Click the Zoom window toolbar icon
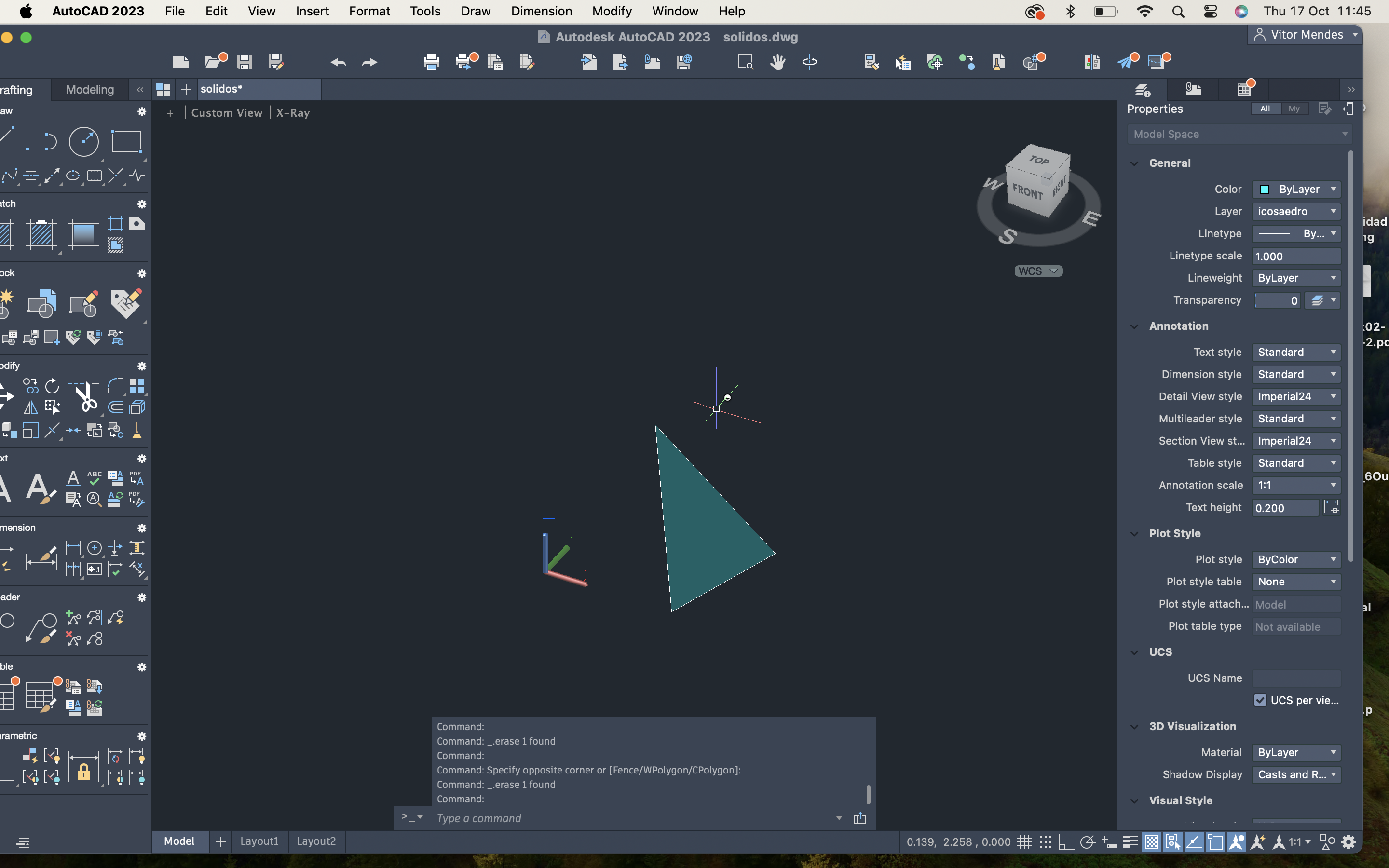The image size is (1389, 868). pos(746,62)
